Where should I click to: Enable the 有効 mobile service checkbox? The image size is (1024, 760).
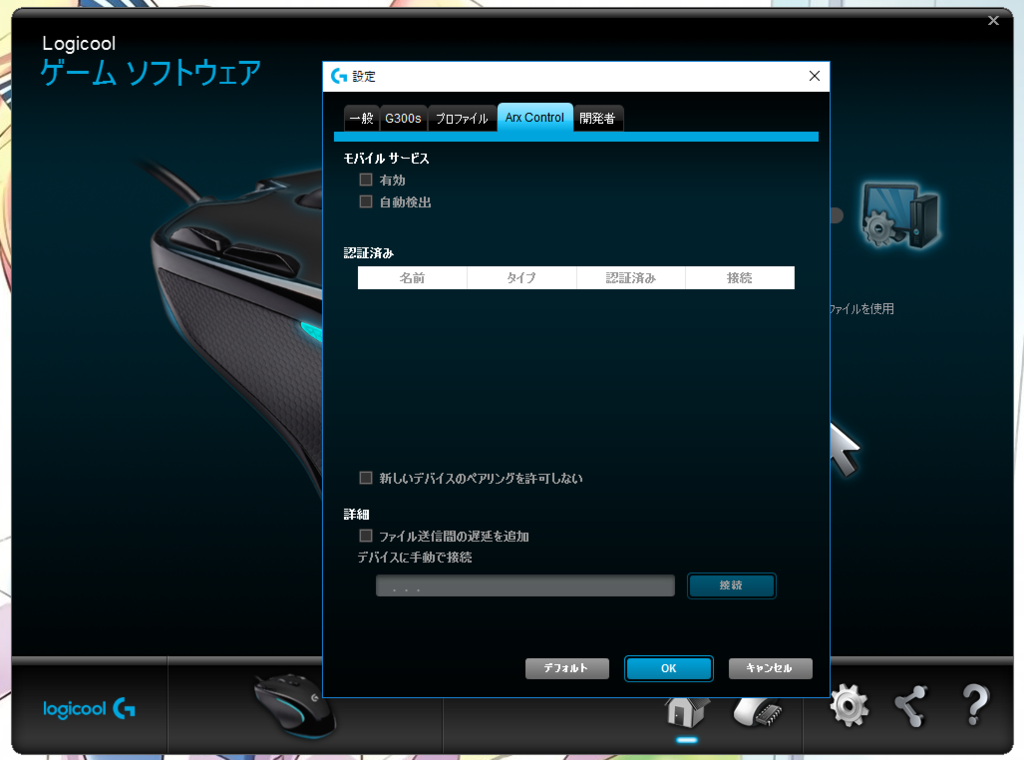point(366,180)
